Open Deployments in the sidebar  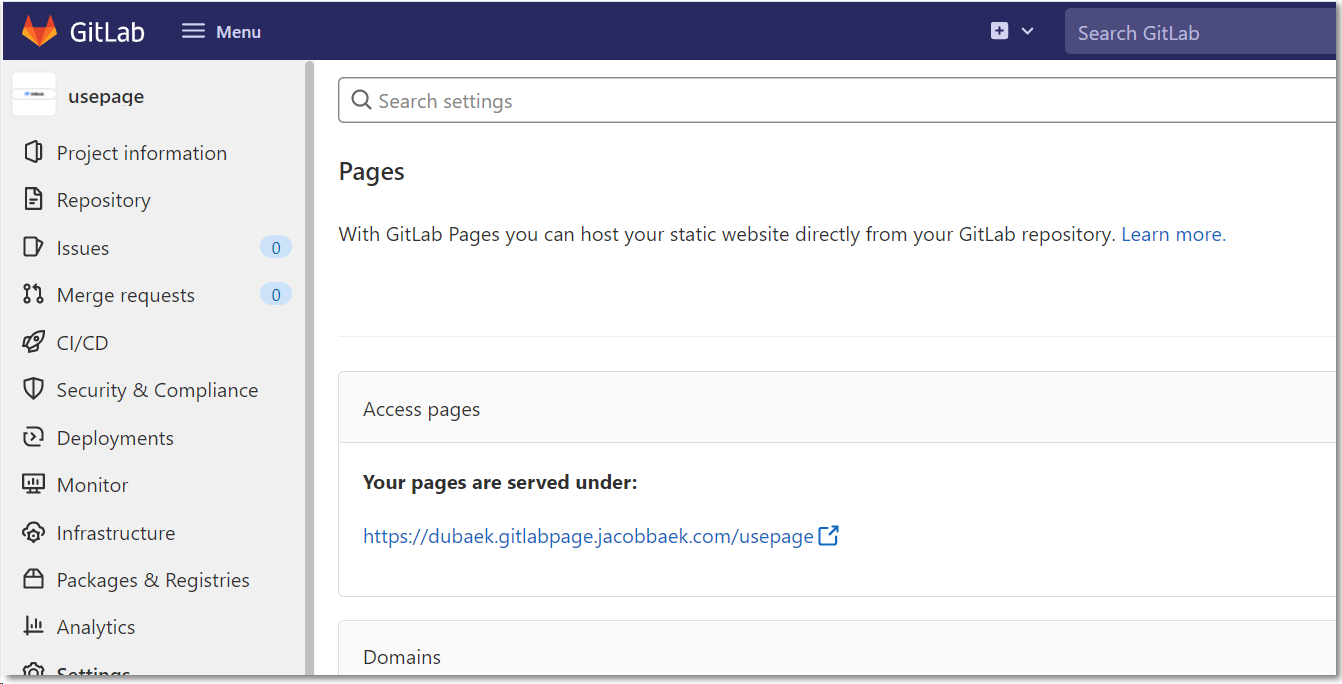[115, 438]
